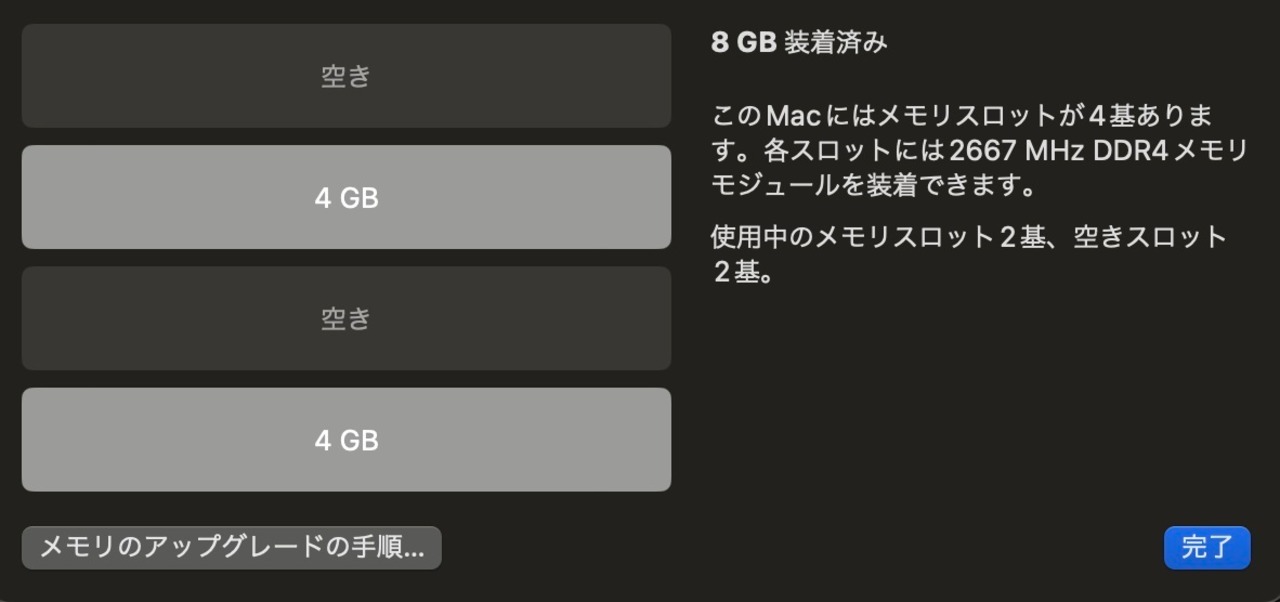
Task: Select the topmost empty 空き memory slot
Action: [x=346, y=76]
